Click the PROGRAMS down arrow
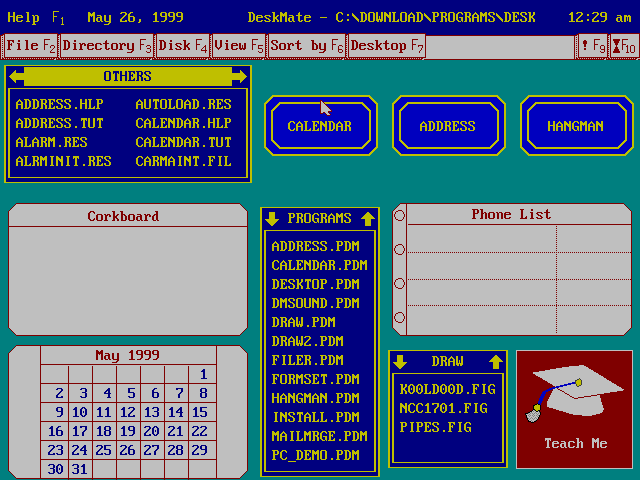Screen dimensions: 640x480 click(272, 219)
